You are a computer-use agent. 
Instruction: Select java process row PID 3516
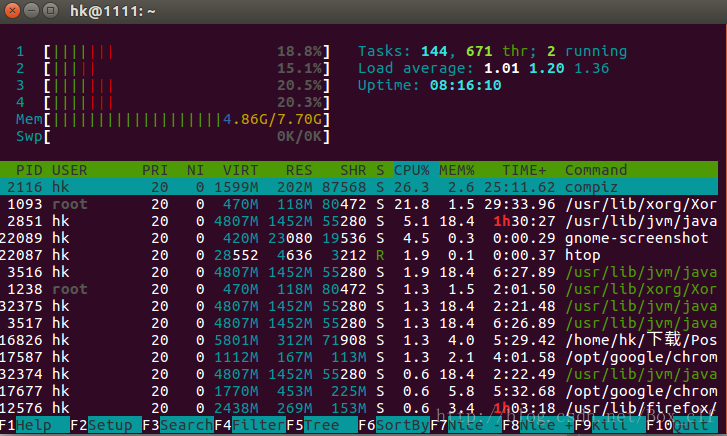tap(359, 272)
